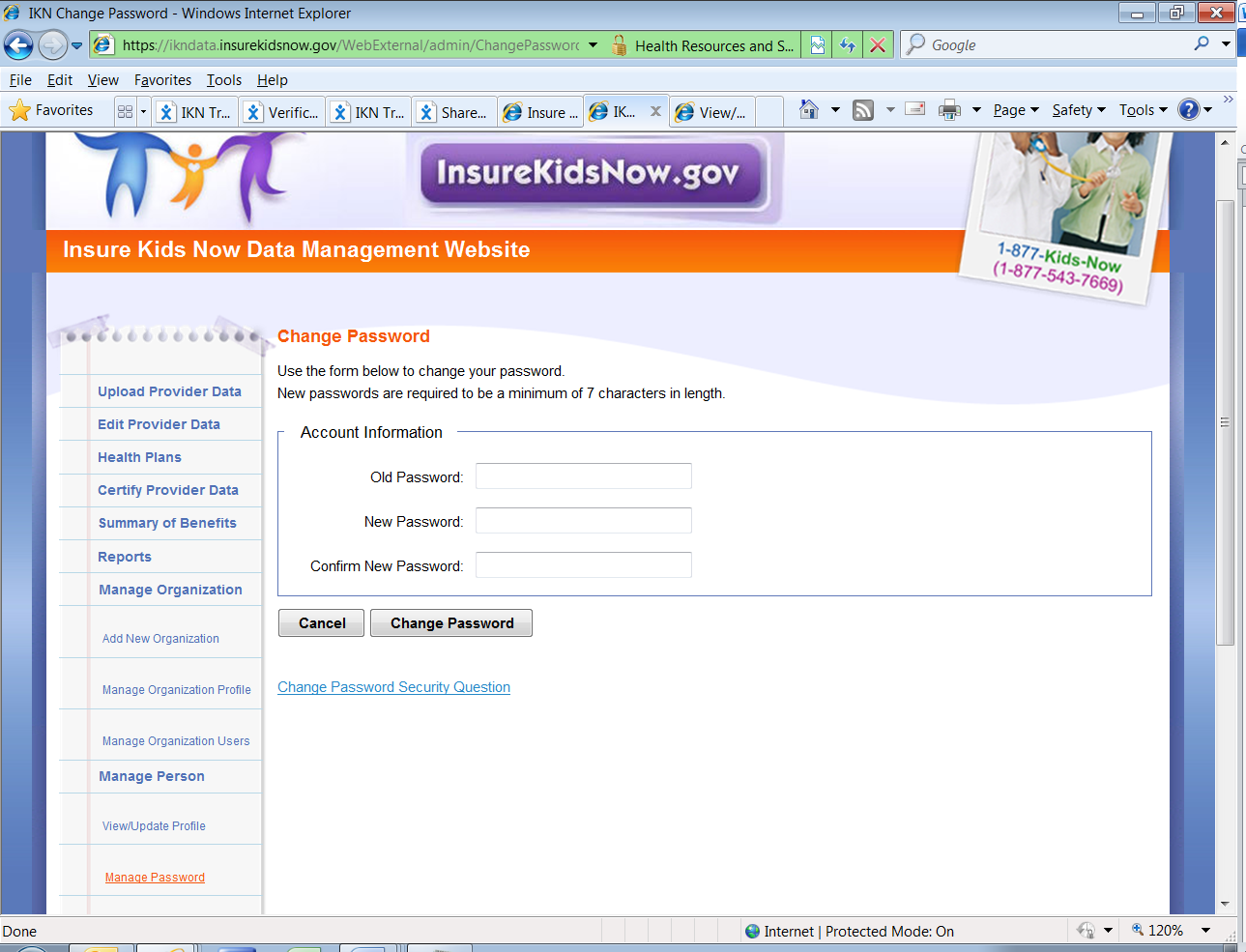Open Edit Provider Data page
The height and width of the screenshot is (952, 1246).
(x=159, y=424)
